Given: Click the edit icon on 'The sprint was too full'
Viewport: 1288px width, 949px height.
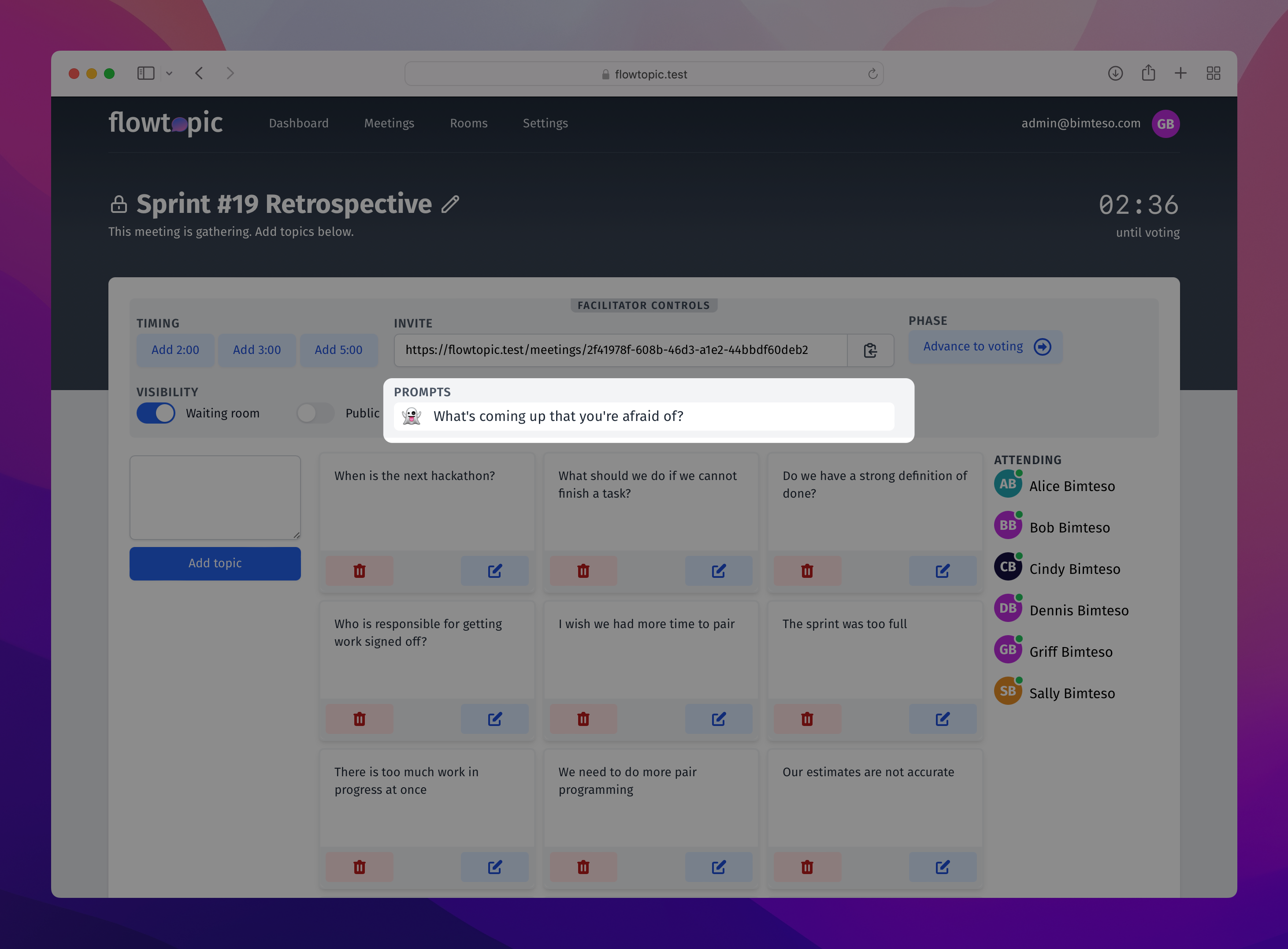Looking at the screenshot, I should (943, 718).
